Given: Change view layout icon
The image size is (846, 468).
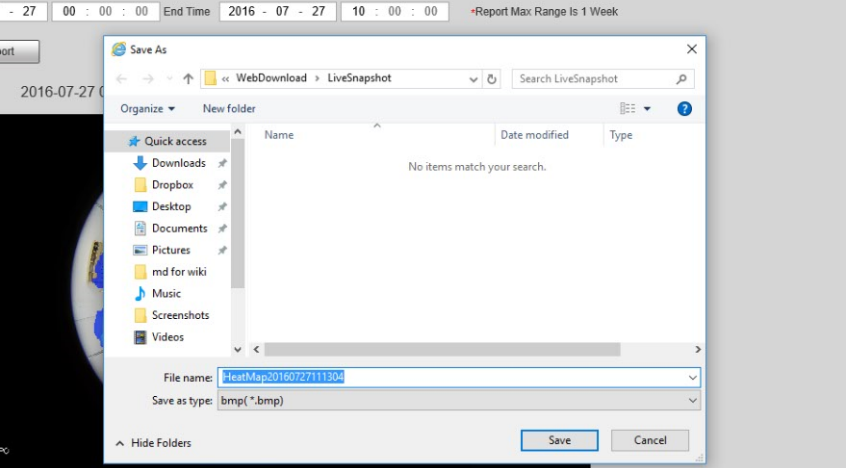Looking at the screenshot, I should [627, 108].
